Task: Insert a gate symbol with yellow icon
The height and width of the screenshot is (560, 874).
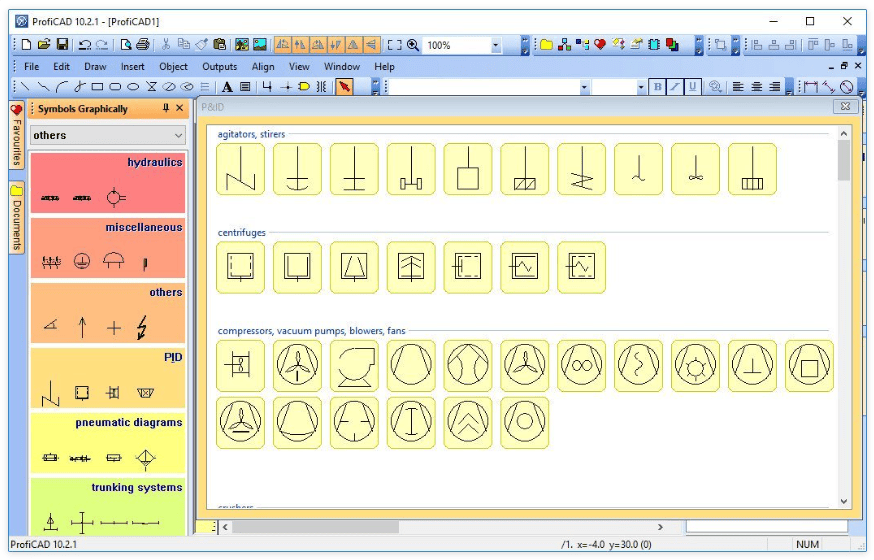Action: tap(304, 86)
